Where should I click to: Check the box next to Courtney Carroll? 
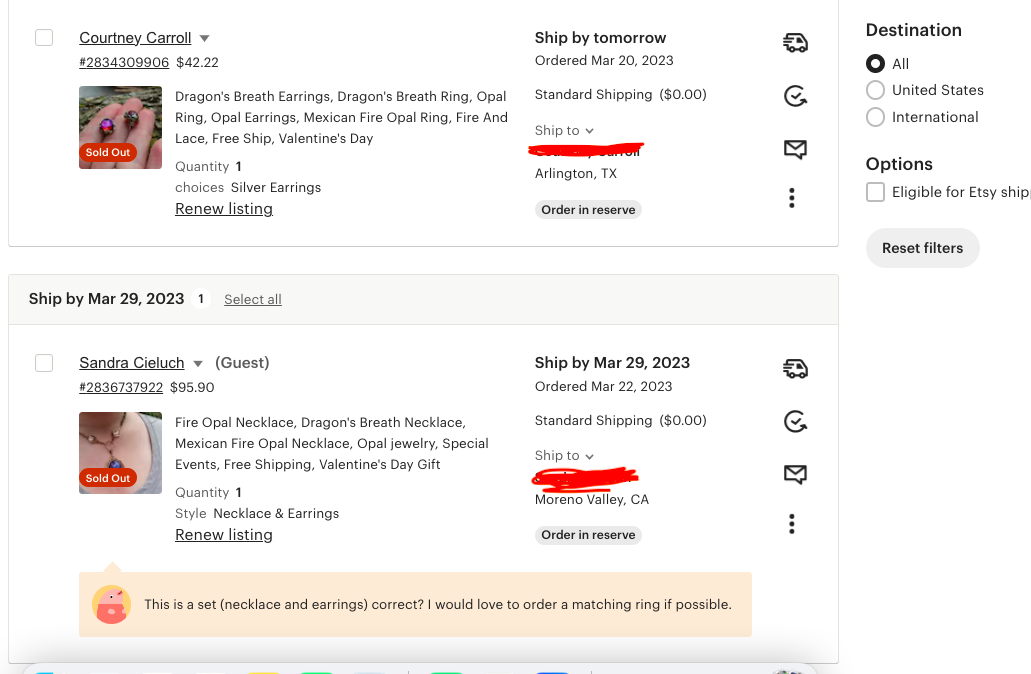(x=44, y=37)
